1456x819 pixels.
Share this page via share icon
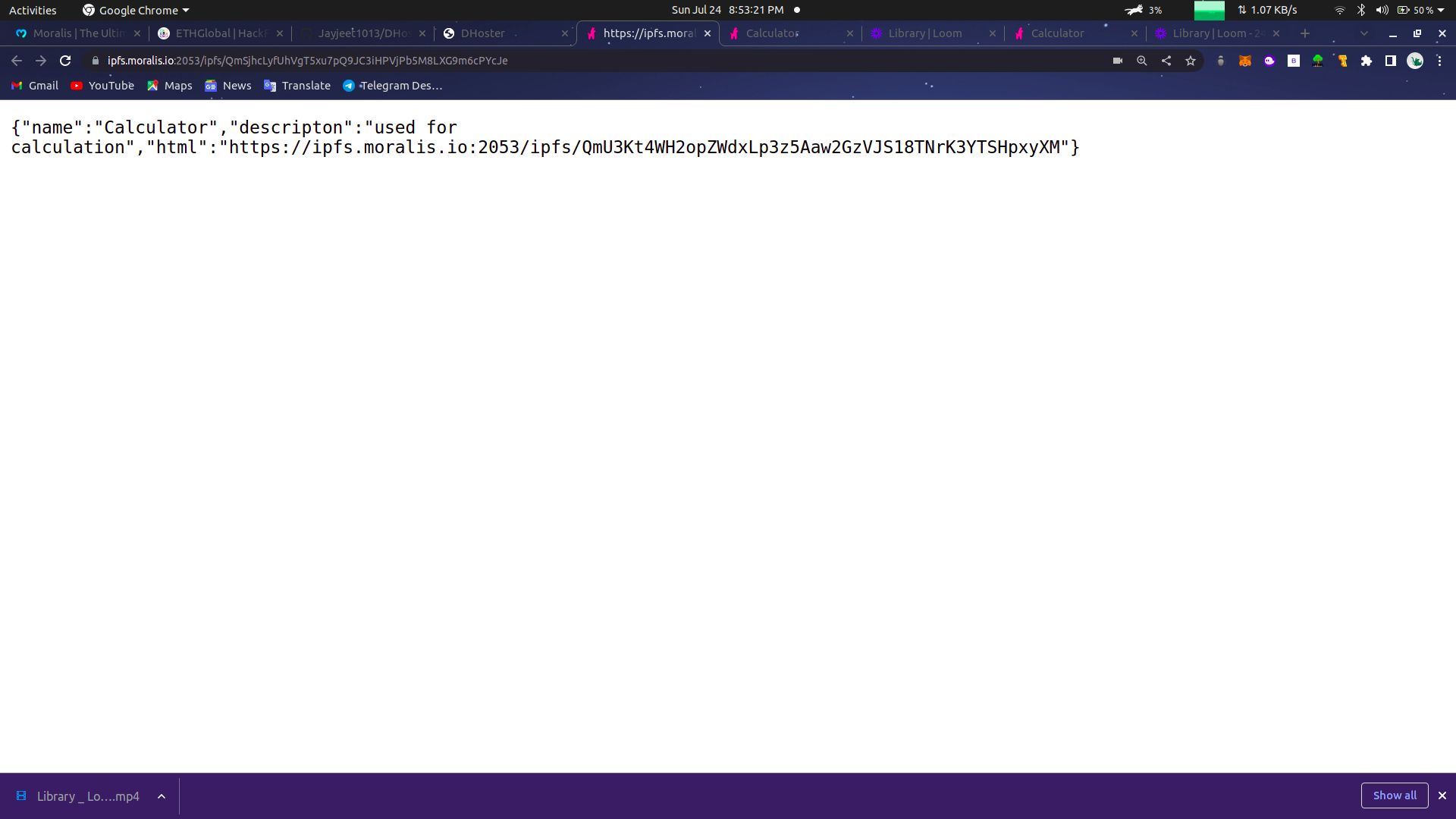pyautogui.click(x=1166, y=61)
